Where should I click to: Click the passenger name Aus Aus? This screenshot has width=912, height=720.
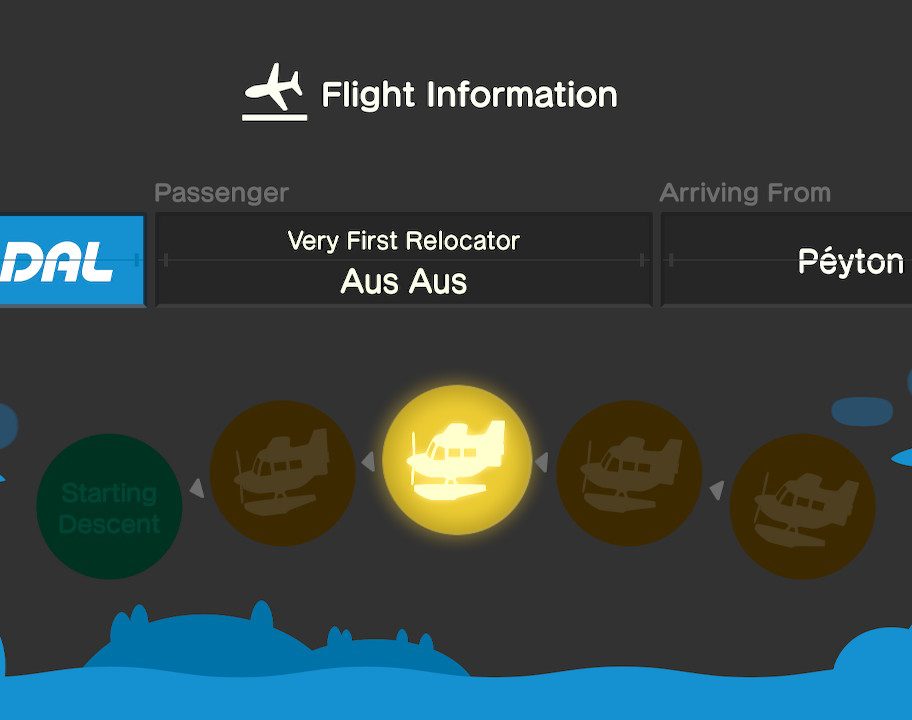click(404, 281)
